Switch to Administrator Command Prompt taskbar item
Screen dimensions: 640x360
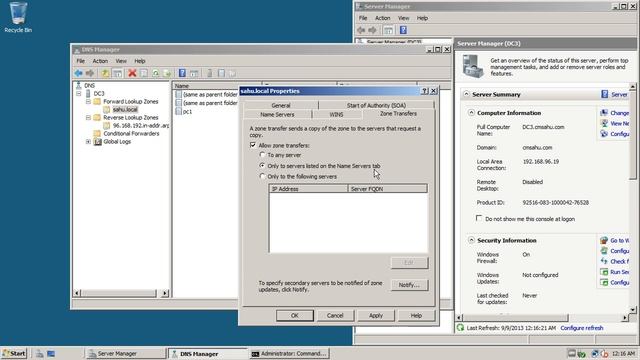pos(289,353)
